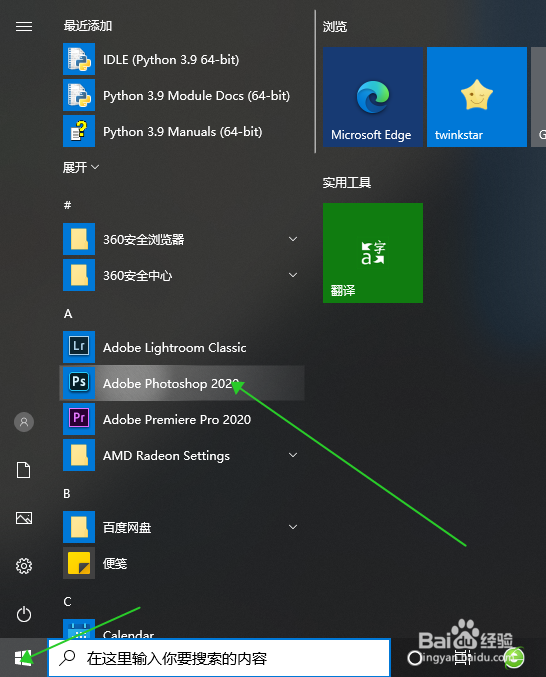This screenshot has height=677, width=546.
Task: Open the Calendar app icon
Action: (79, 629)
